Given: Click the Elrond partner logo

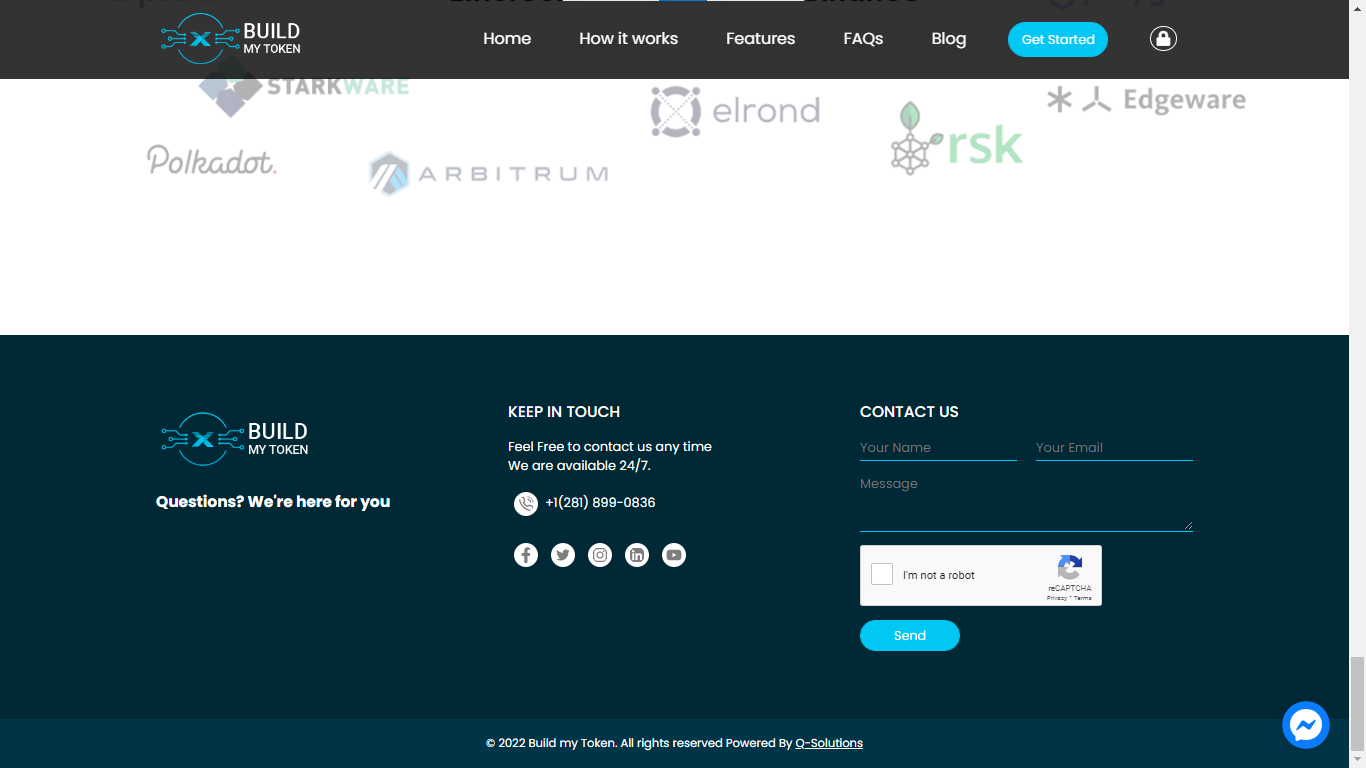Looking at the screenshot, I should click(735, 110).
